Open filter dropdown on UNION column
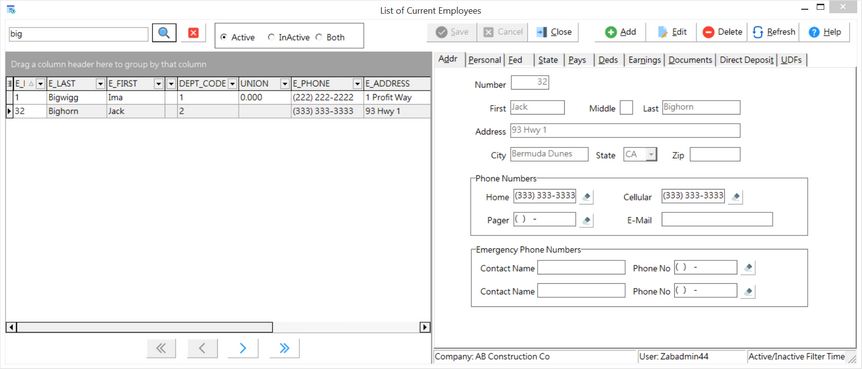Screen dimensions: 862x369 click(x=284, y=84)
